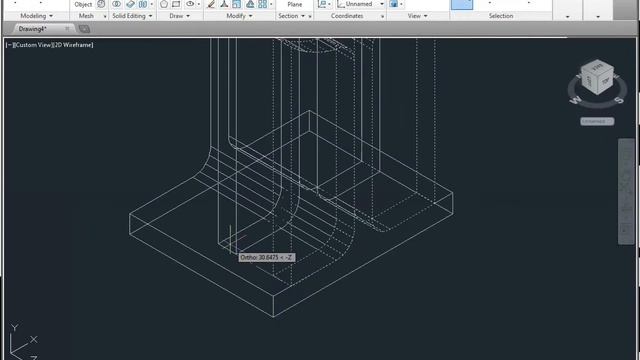Click the navigation bar on the right
The image size is (640, 360).
626,191
